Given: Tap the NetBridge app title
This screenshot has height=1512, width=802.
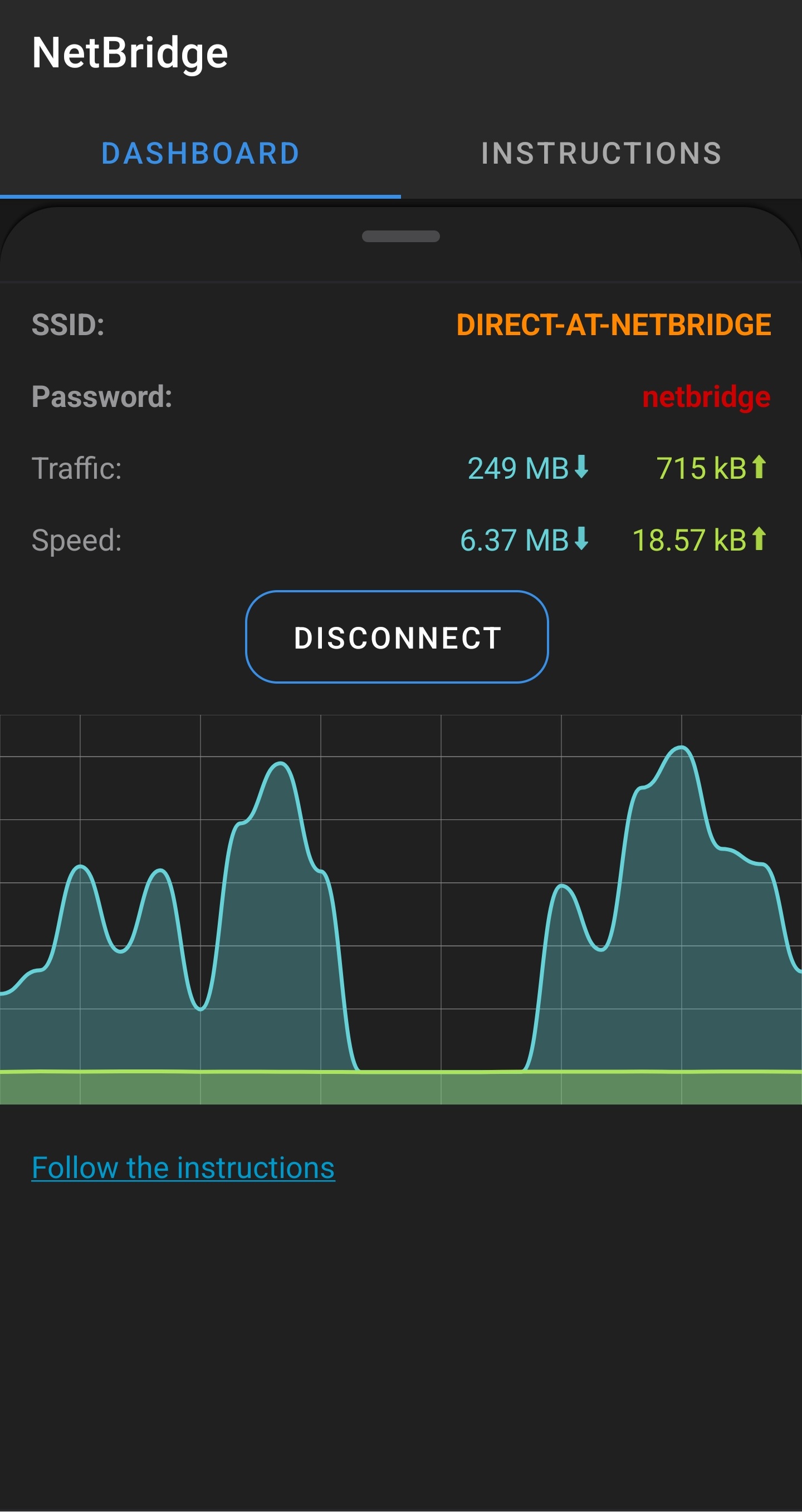Looking at the screenshot, I should tap(130, 53).
